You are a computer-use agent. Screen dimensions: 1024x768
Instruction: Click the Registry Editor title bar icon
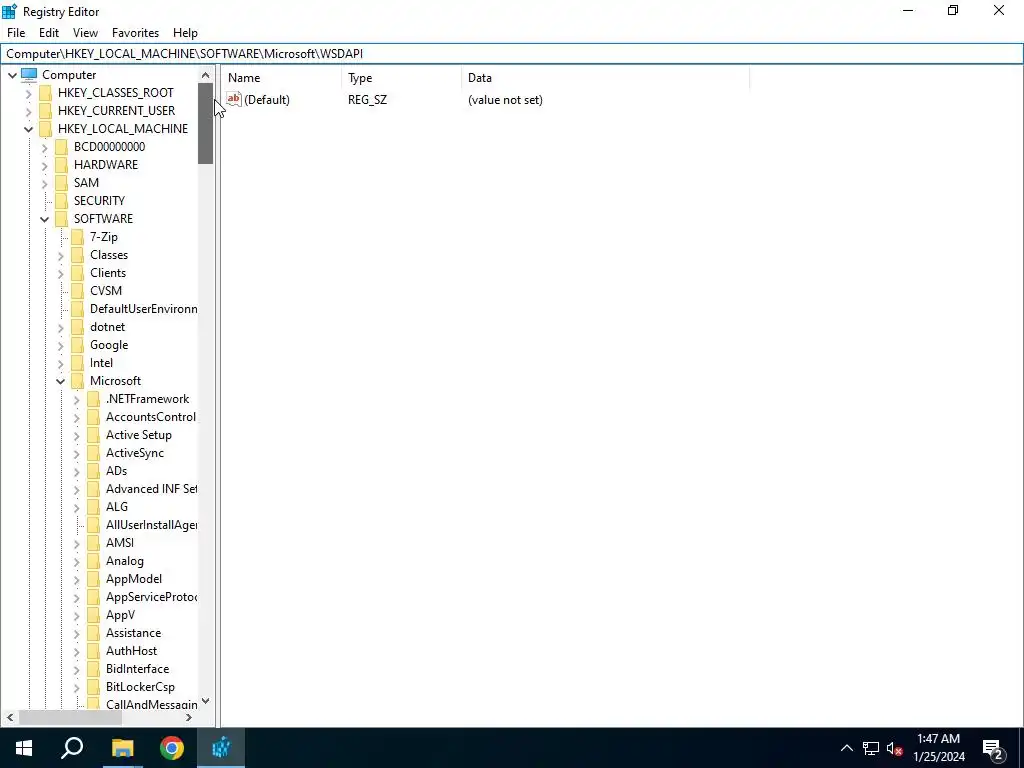[x=9, y=11]
